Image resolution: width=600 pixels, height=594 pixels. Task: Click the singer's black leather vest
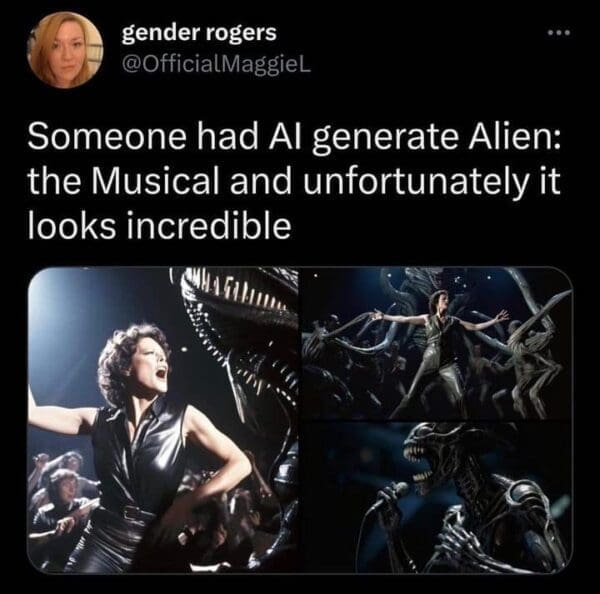(142, 452)
